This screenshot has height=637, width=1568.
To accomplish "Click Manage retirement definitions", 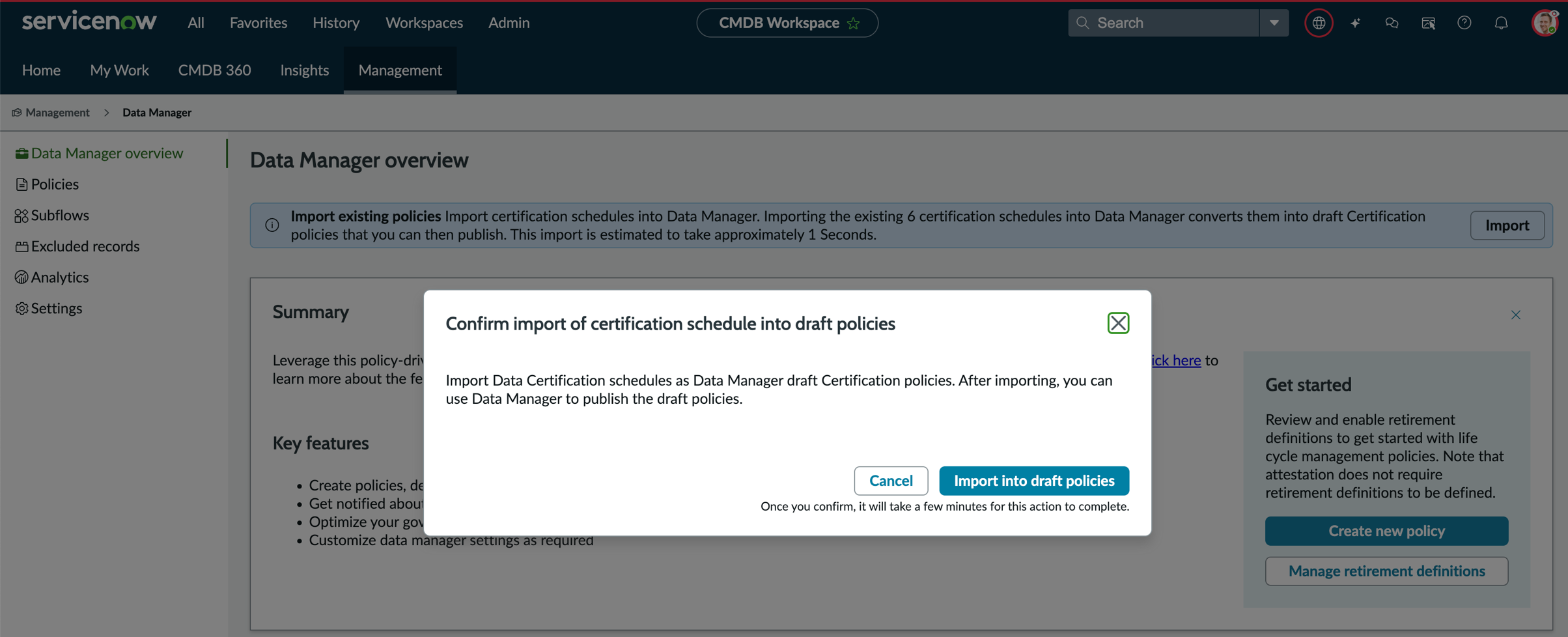I will tap(1386, 571).
